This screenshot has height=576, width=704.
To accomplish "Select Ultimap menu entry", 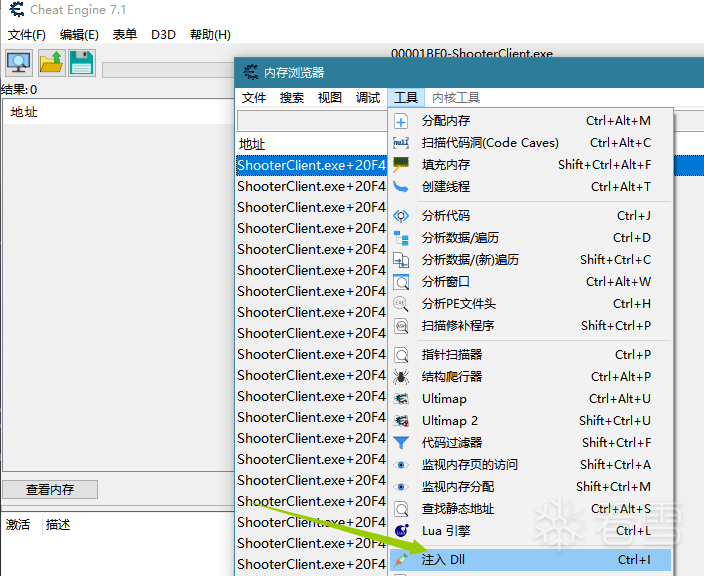I will 530,399.
